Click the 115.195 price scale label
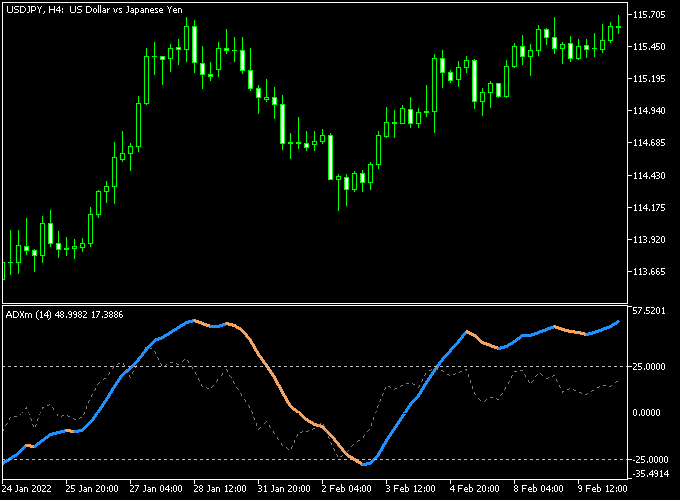The width and height of the screenshot is (680, 500). coord(649,78)
